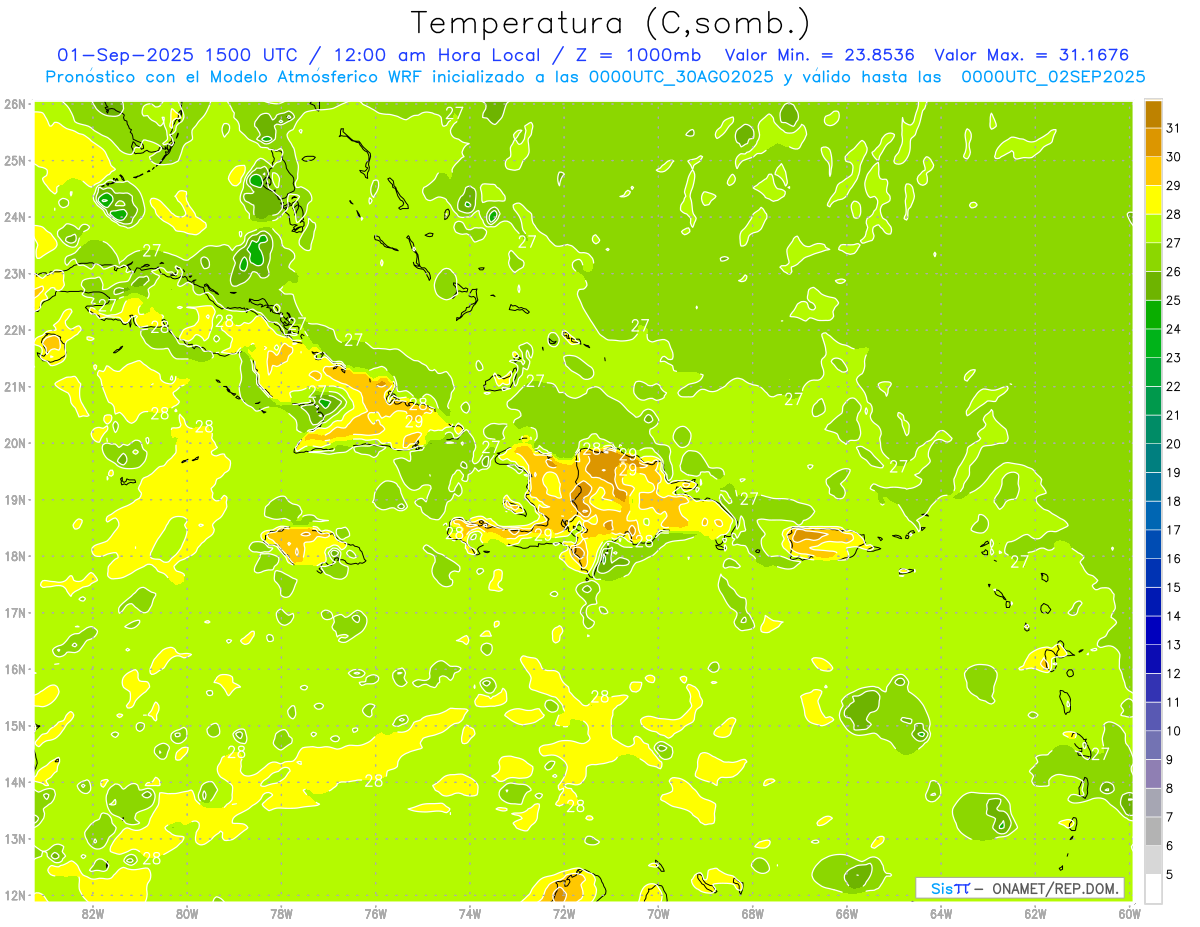Click the 14N latitude axis label

tap(15, 782)
